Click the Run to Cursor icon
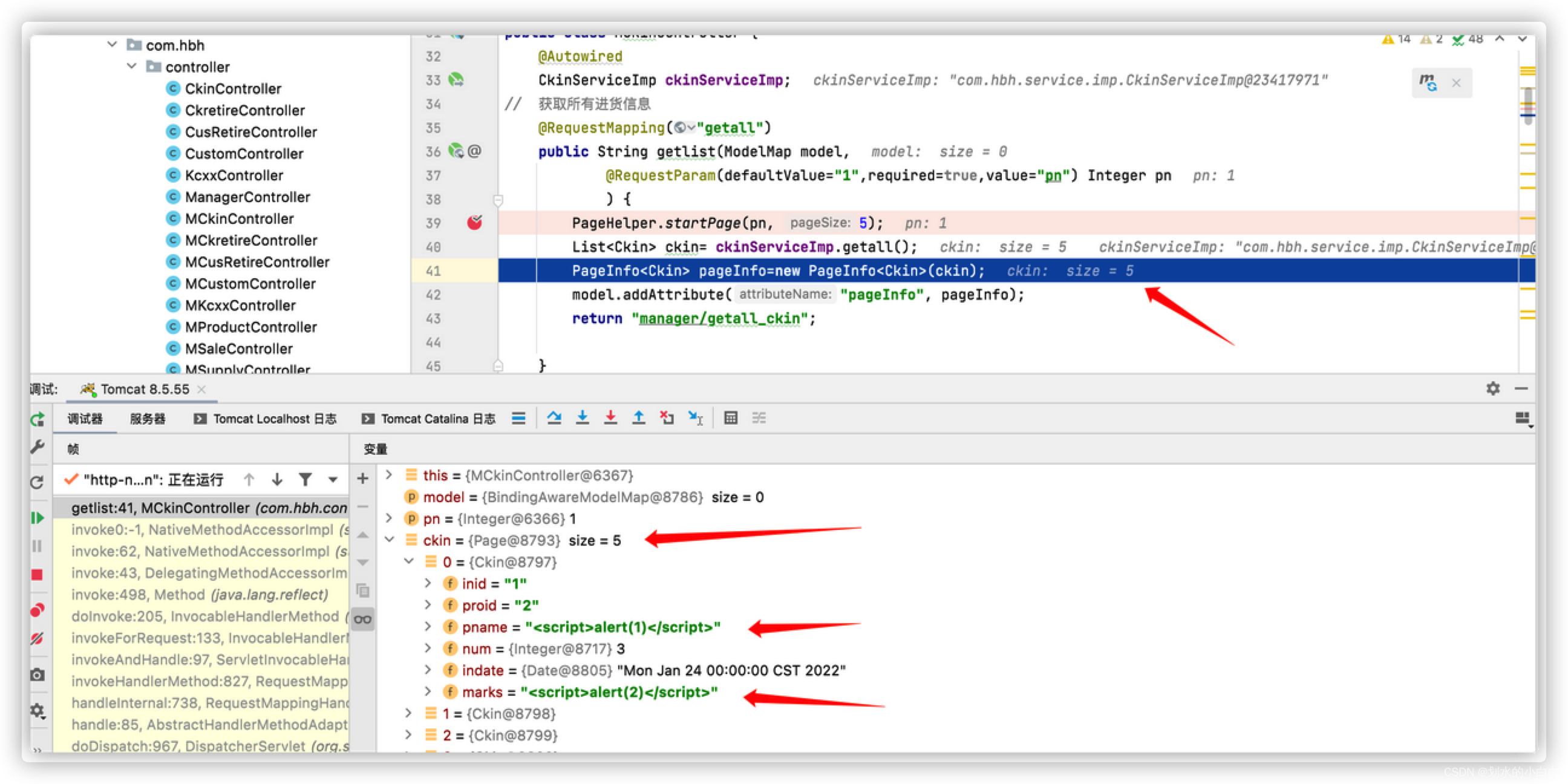The height and width of the screenshot is (784, 1568). coord(696,417)
